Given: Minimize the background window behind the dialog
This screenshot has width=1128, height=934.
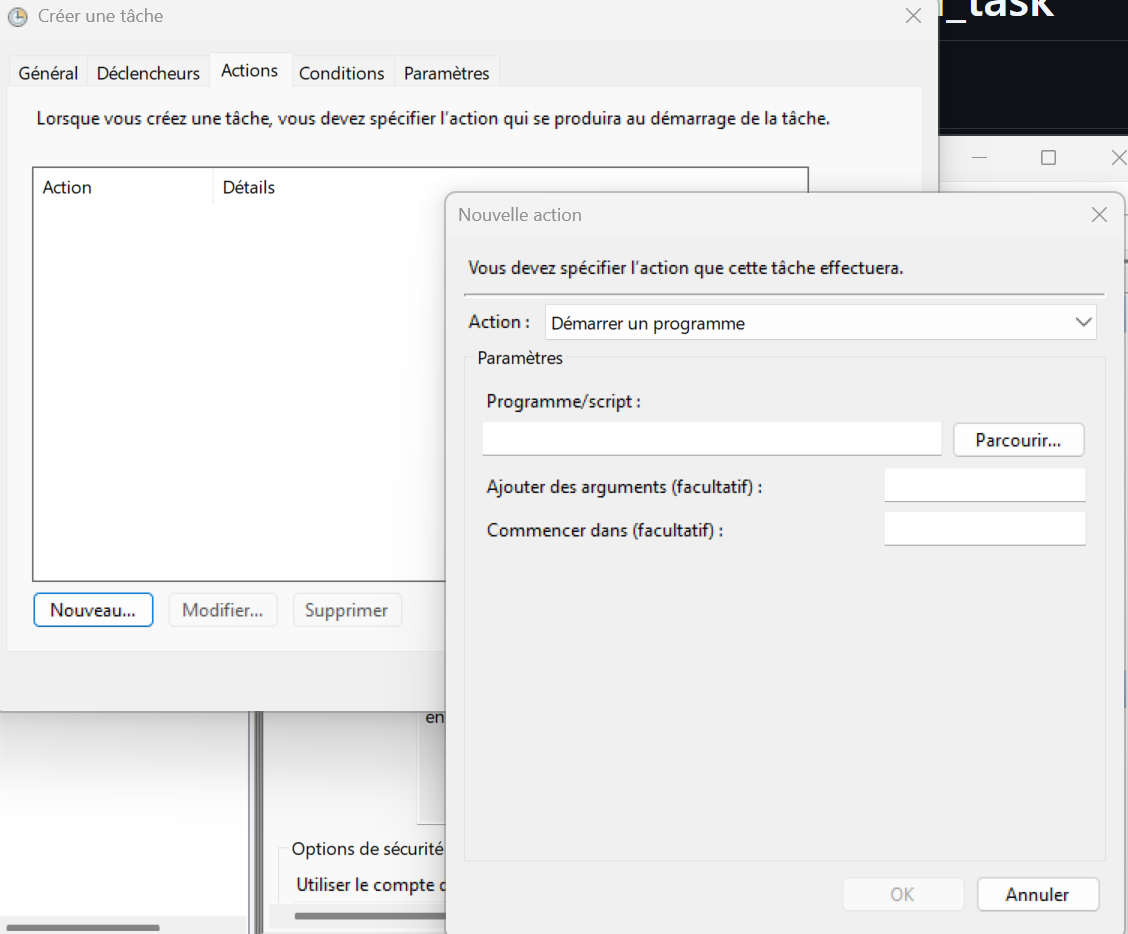Looking at the screenshot, I should (x=979, y=157).
